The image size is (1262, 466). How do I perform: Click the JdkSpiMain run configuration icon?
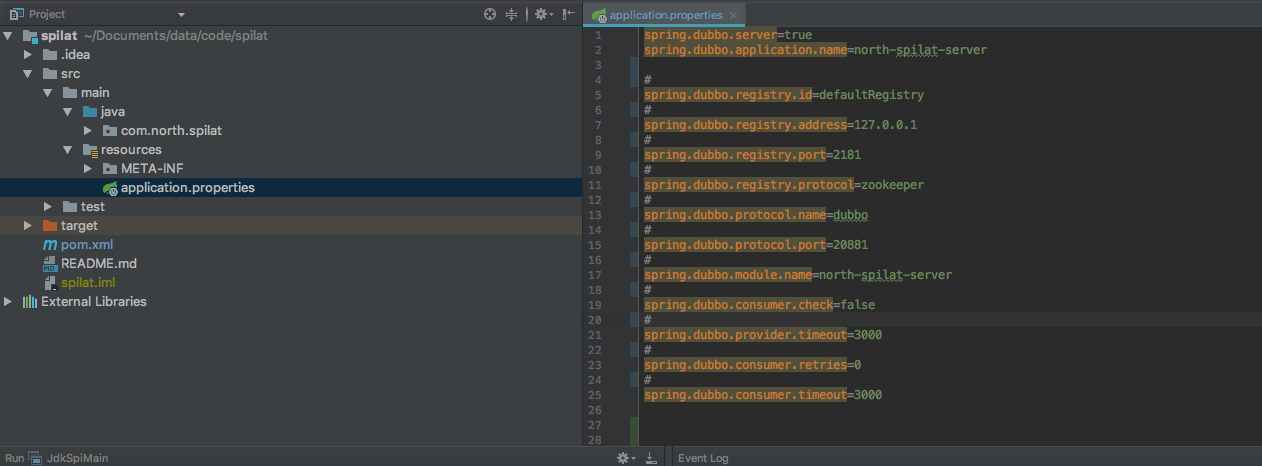pyautogui.click(x=35, y=458)
